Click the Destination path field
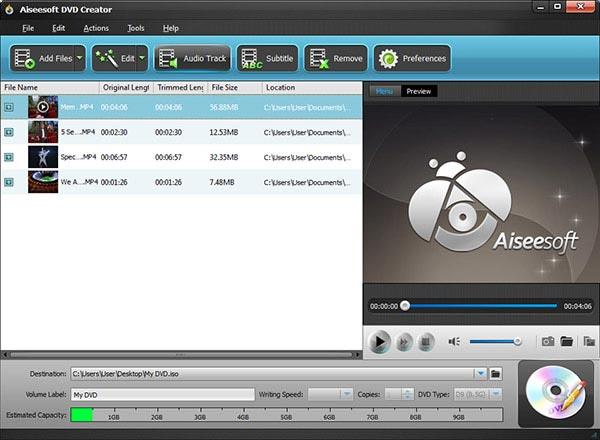Screen dimensions: 600x440 pyautogui.click(x=272, y=374)
